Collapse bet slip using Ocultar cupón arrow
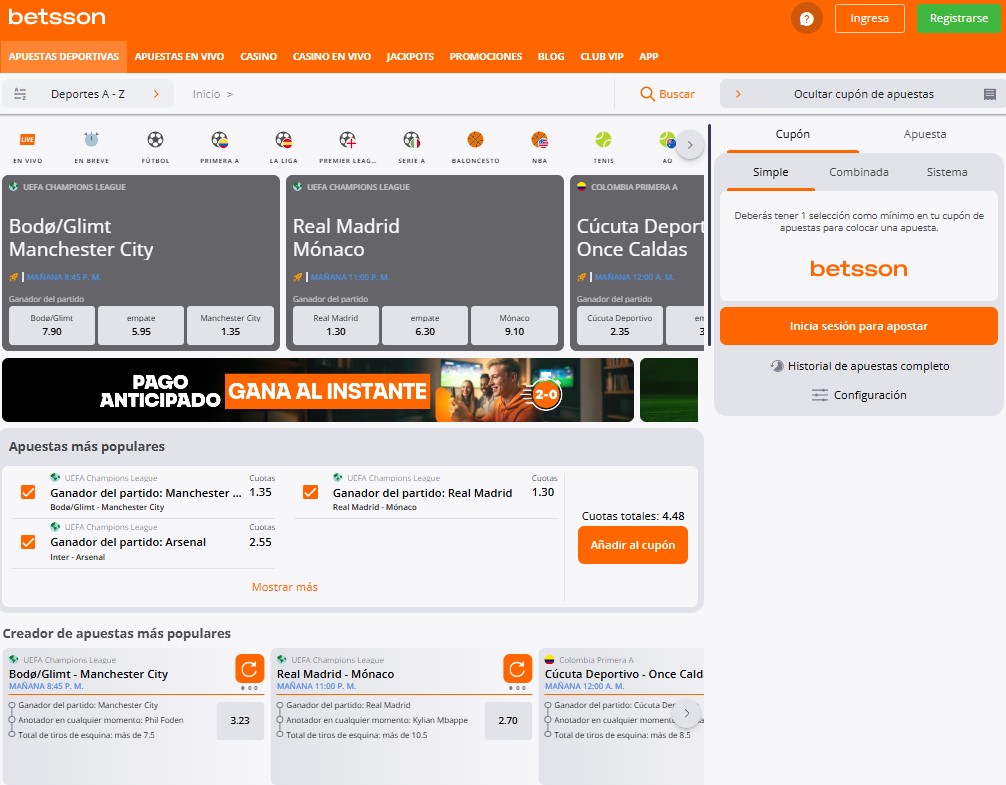This screenshot has height=785, width=1006. [738, 94]
